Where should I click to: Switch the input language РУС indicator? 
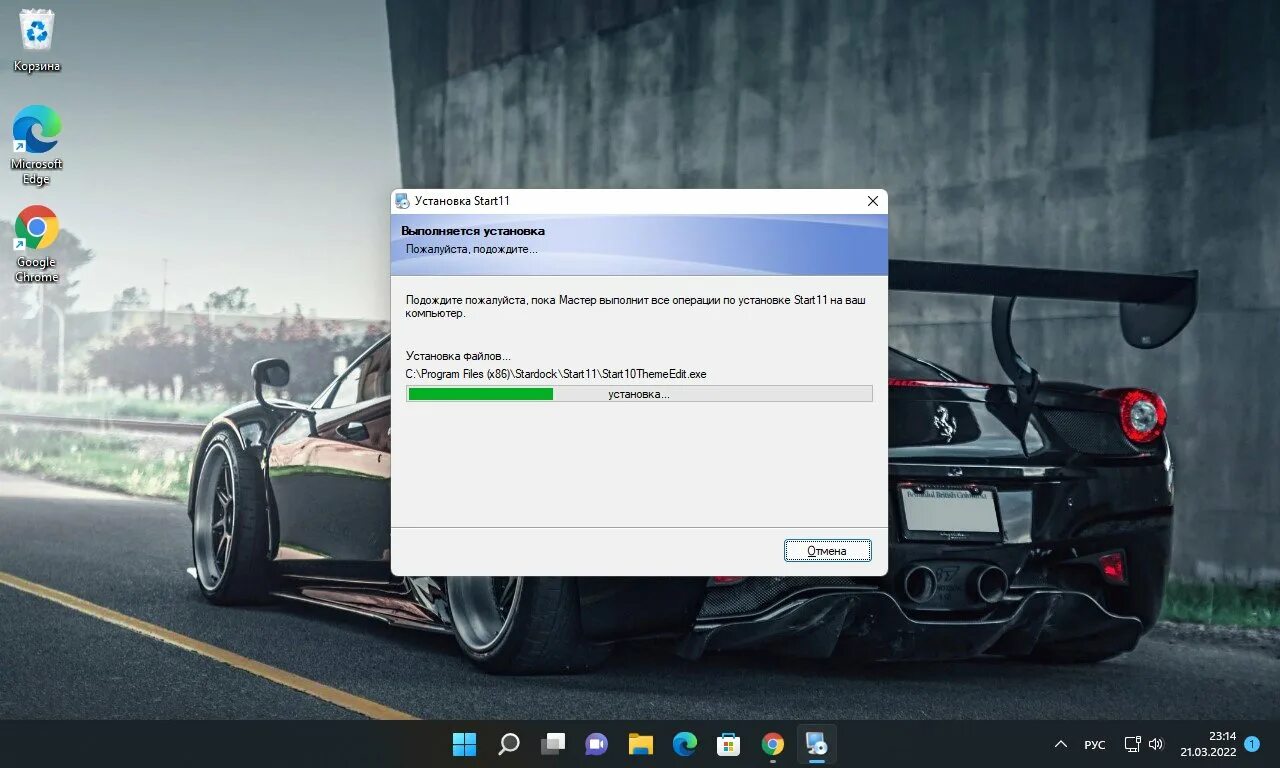click(x=1095, y=745)
